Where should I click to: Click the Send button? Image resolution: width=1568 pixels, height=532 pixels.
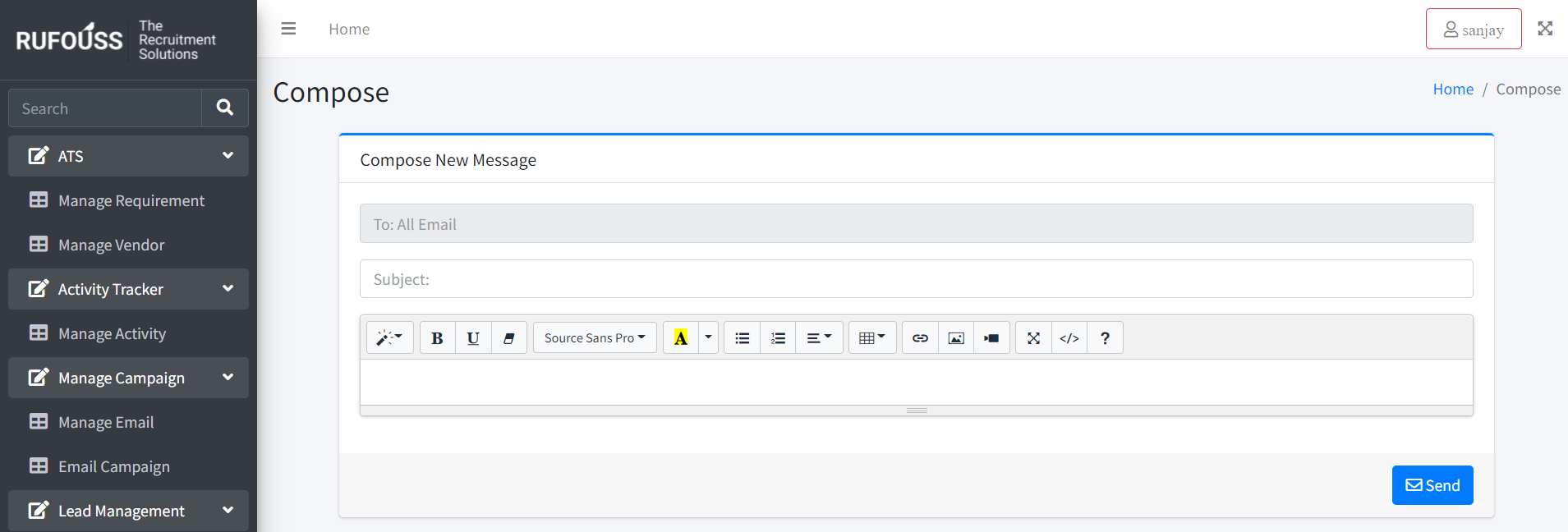(x=1432, y=485)
